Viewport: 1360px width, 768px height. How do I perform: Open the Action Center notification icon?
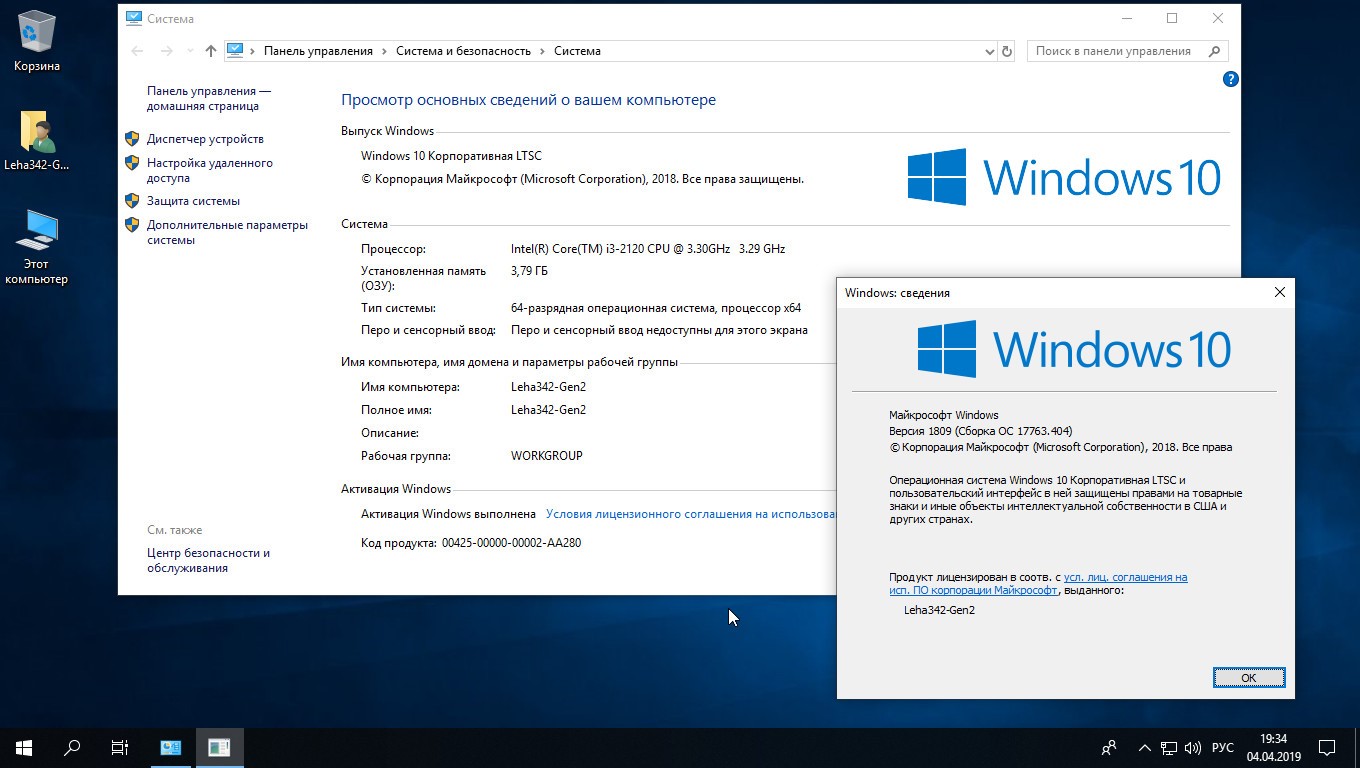(x=1327, y=747)
